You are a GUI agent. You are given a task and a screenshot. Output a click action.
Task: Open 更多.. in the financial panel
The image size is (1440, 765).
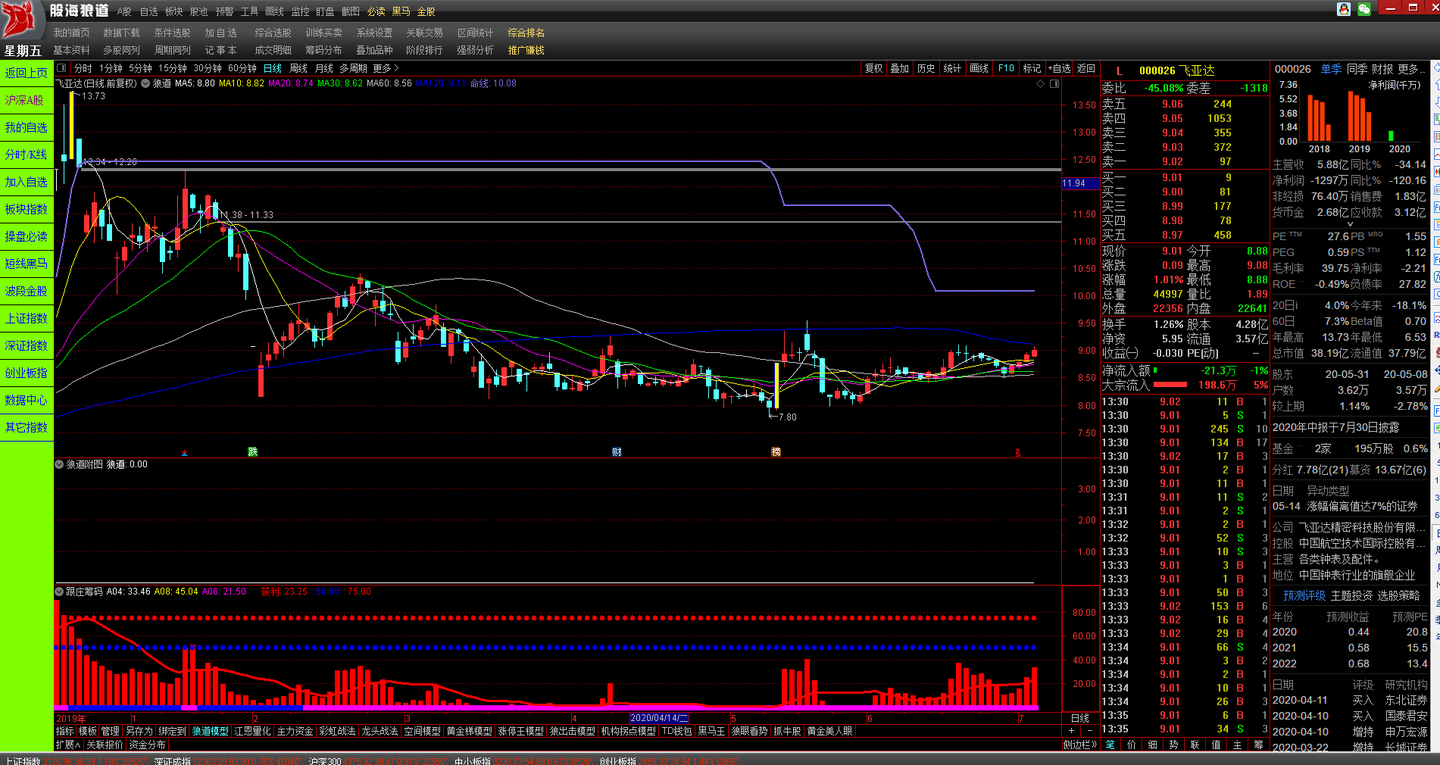tap(1410, 69)
